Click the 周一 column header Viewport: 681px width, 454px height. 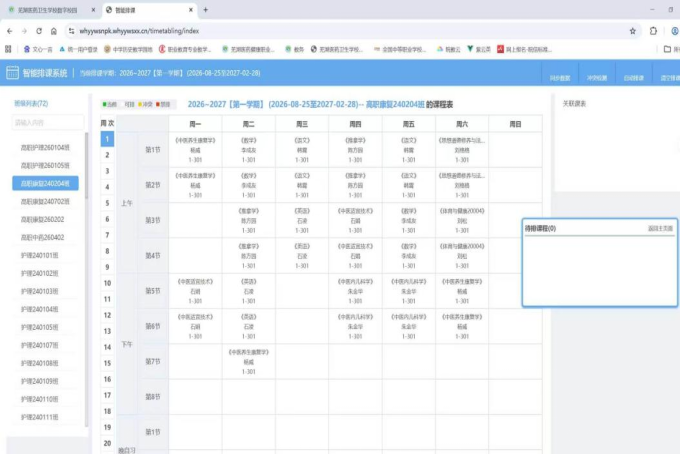coord(195,124)
